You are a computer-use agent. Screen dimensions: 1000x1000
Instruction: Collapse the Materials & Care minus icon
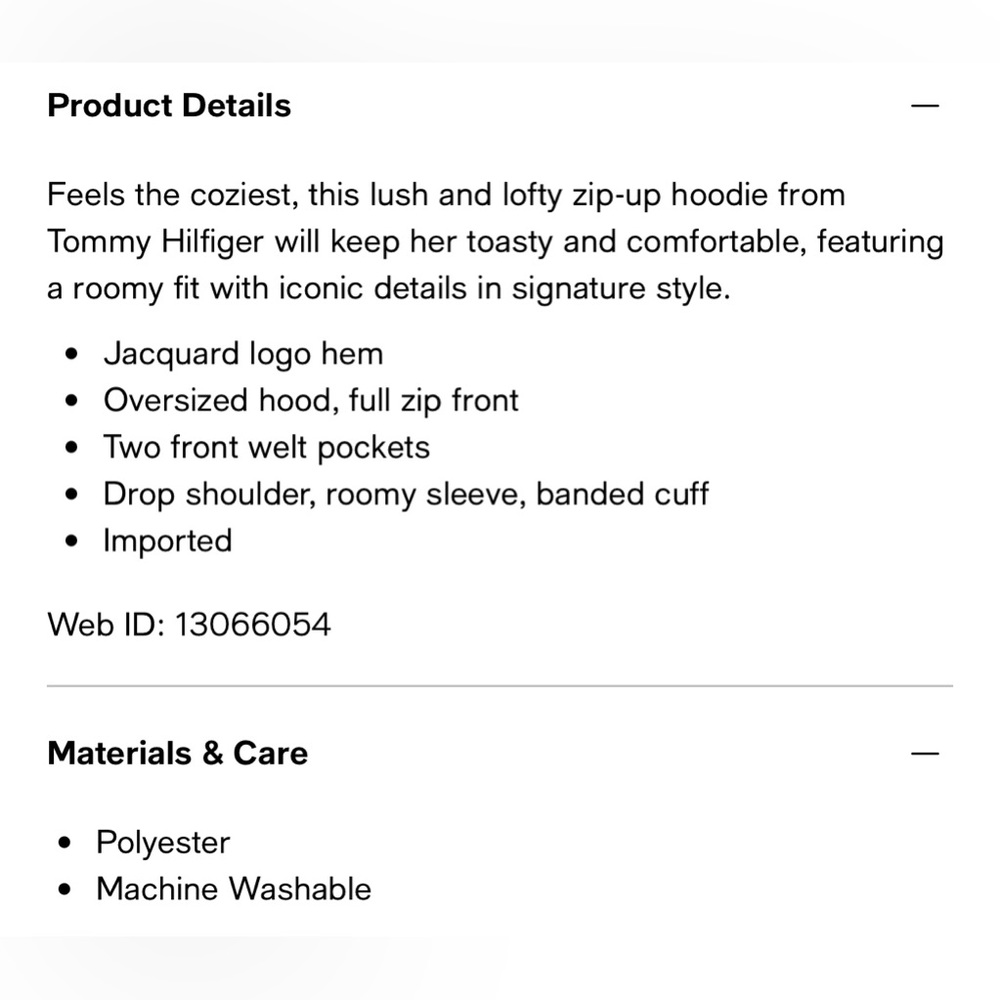[926, 753]
